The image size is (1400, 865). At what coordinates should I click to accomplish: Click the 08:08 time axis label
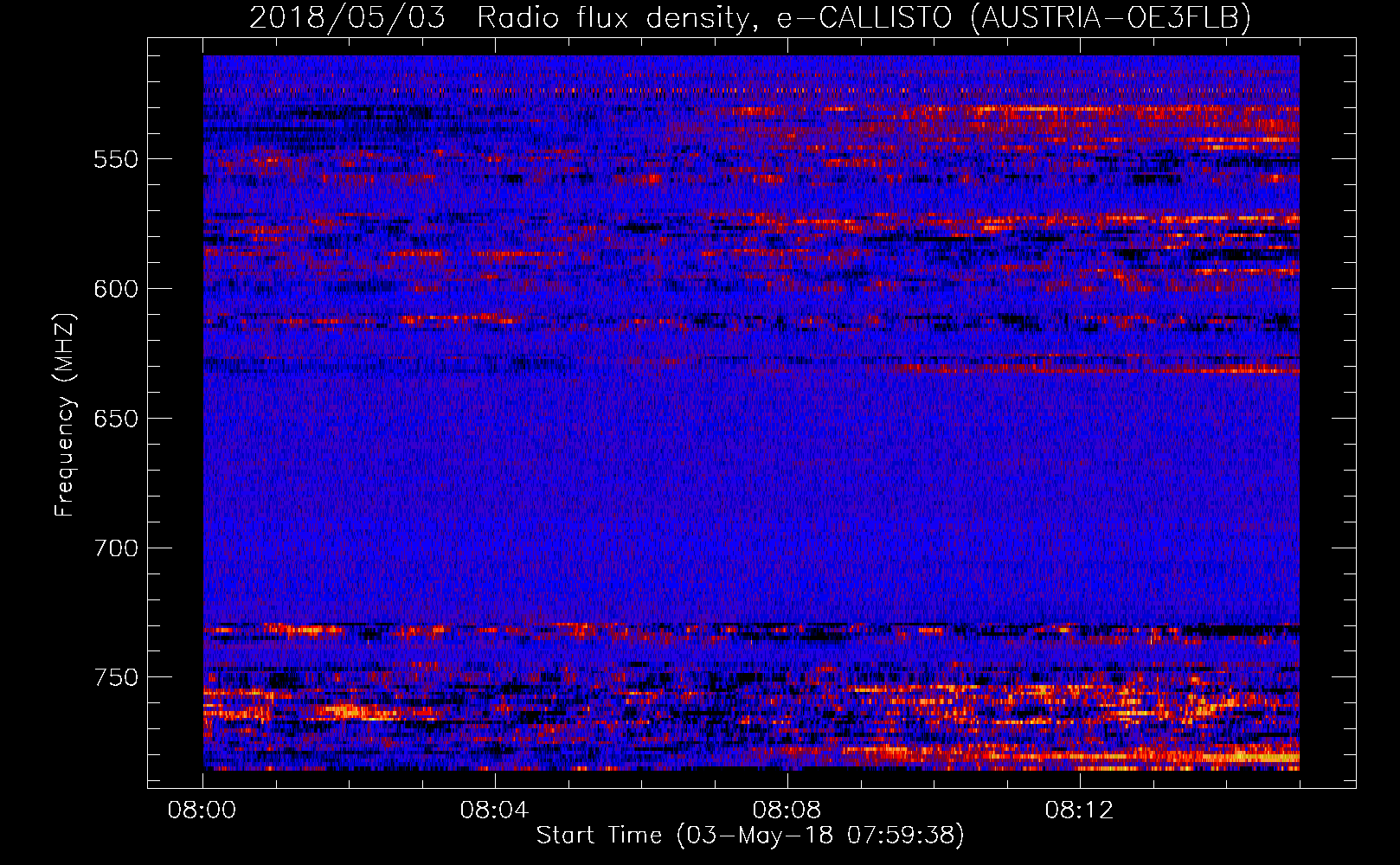point(787,811)
